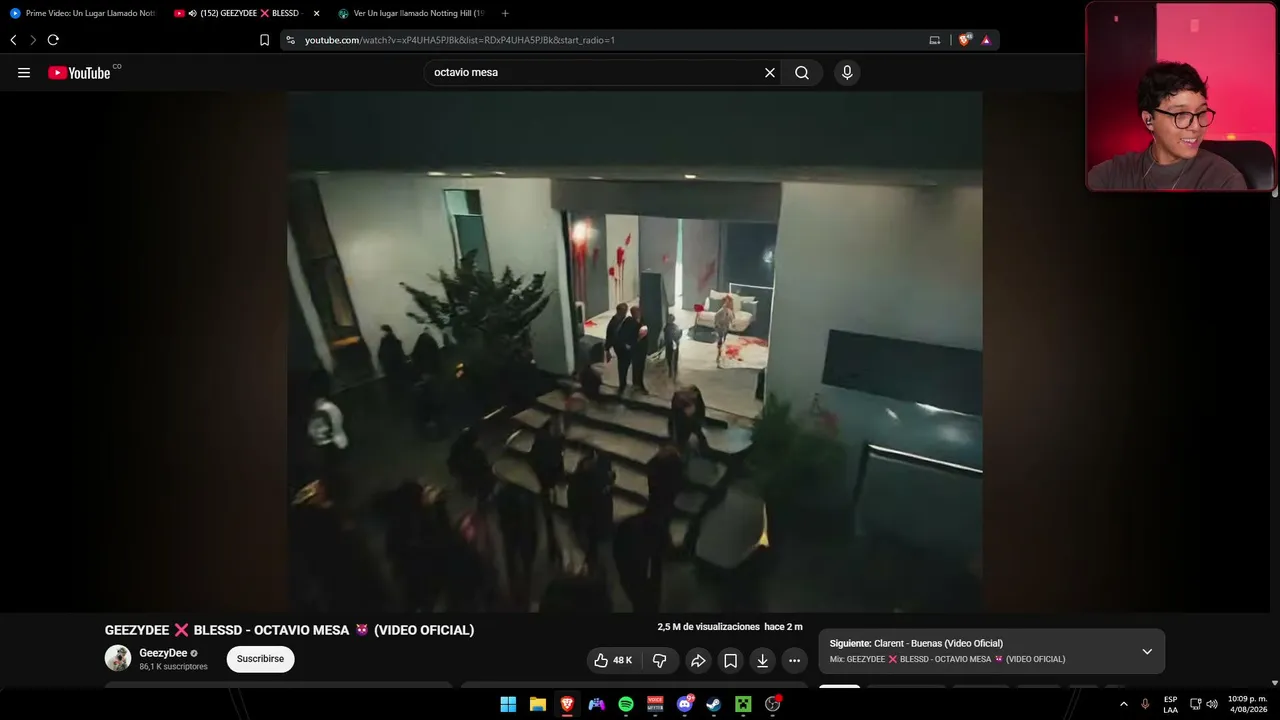Switch the ESP LAA keyboard language

pos(1170,704)
